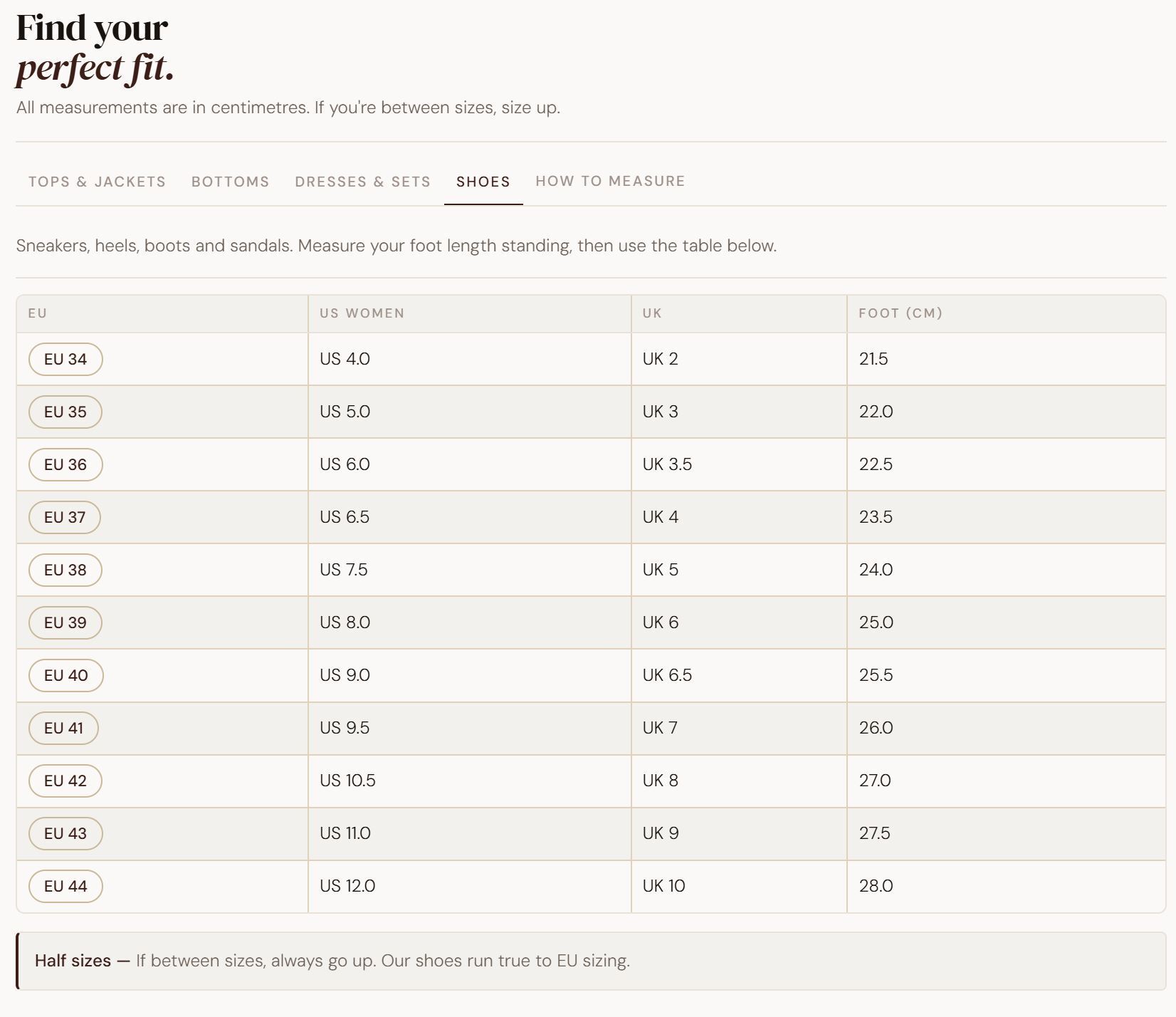Click the US WOMEN column header
Image resolution: width=1176 pixels, height=1017 pixels.
point(362,313)
